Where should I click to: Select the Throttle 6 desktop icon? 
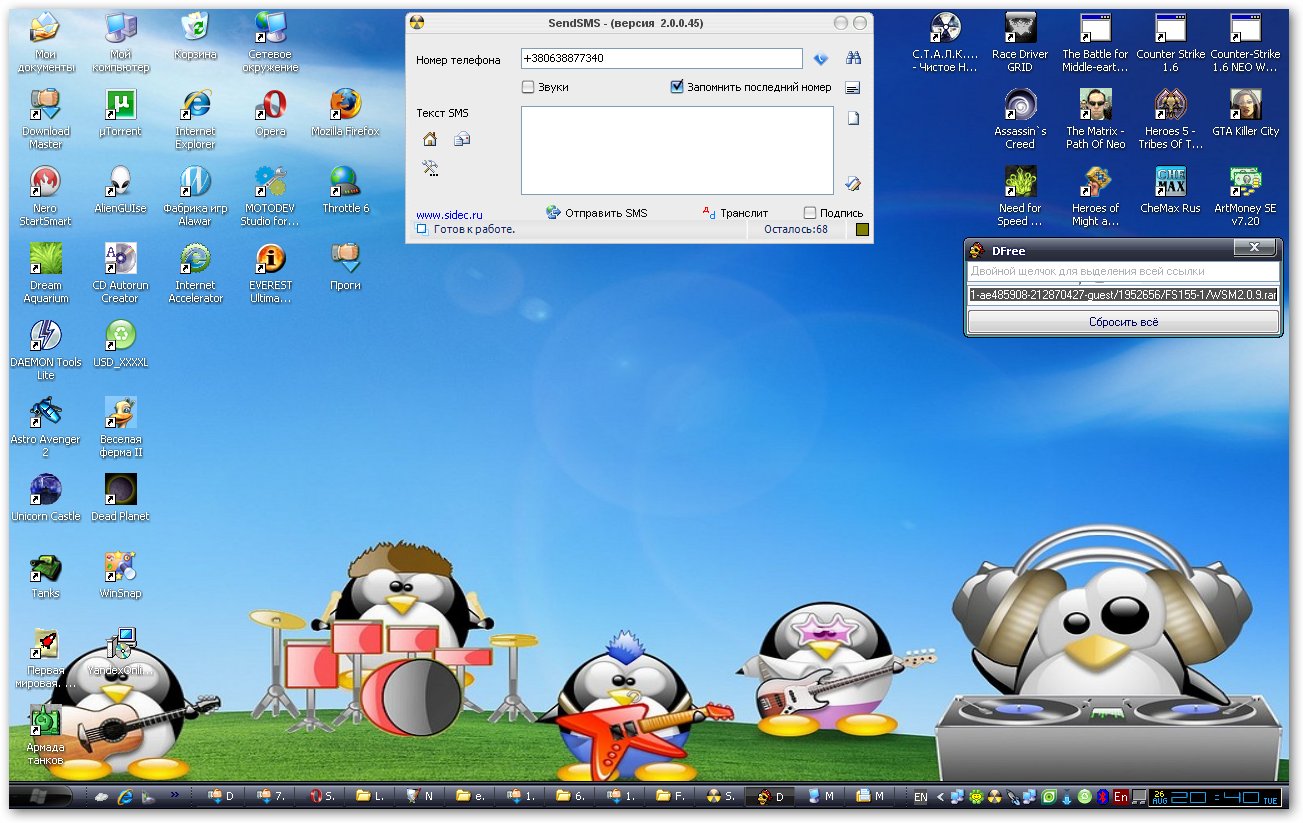tap(345, 190)
